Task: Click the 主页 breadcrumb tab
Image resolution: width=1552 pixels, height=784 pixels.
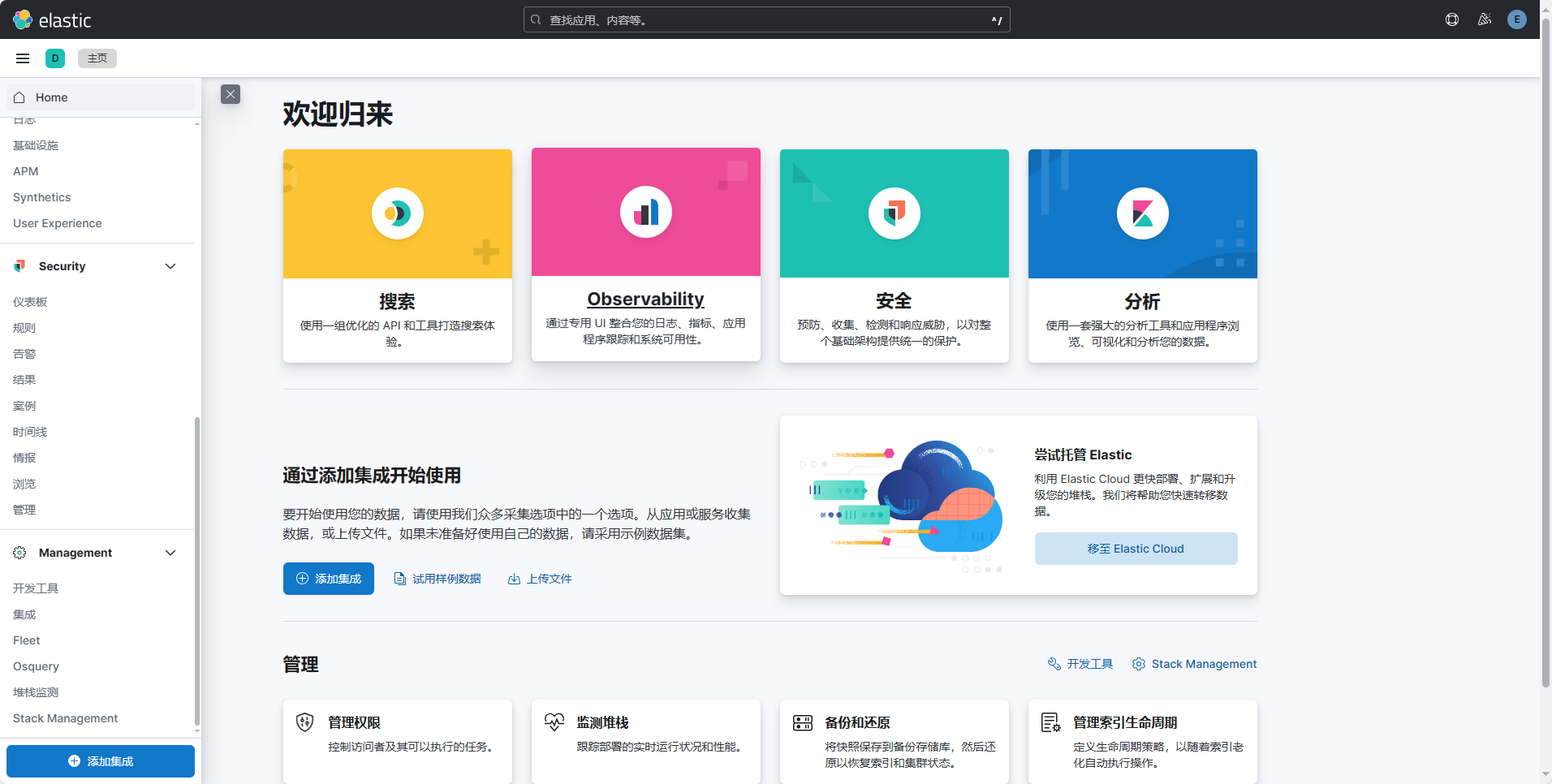Action: [97, 58]
